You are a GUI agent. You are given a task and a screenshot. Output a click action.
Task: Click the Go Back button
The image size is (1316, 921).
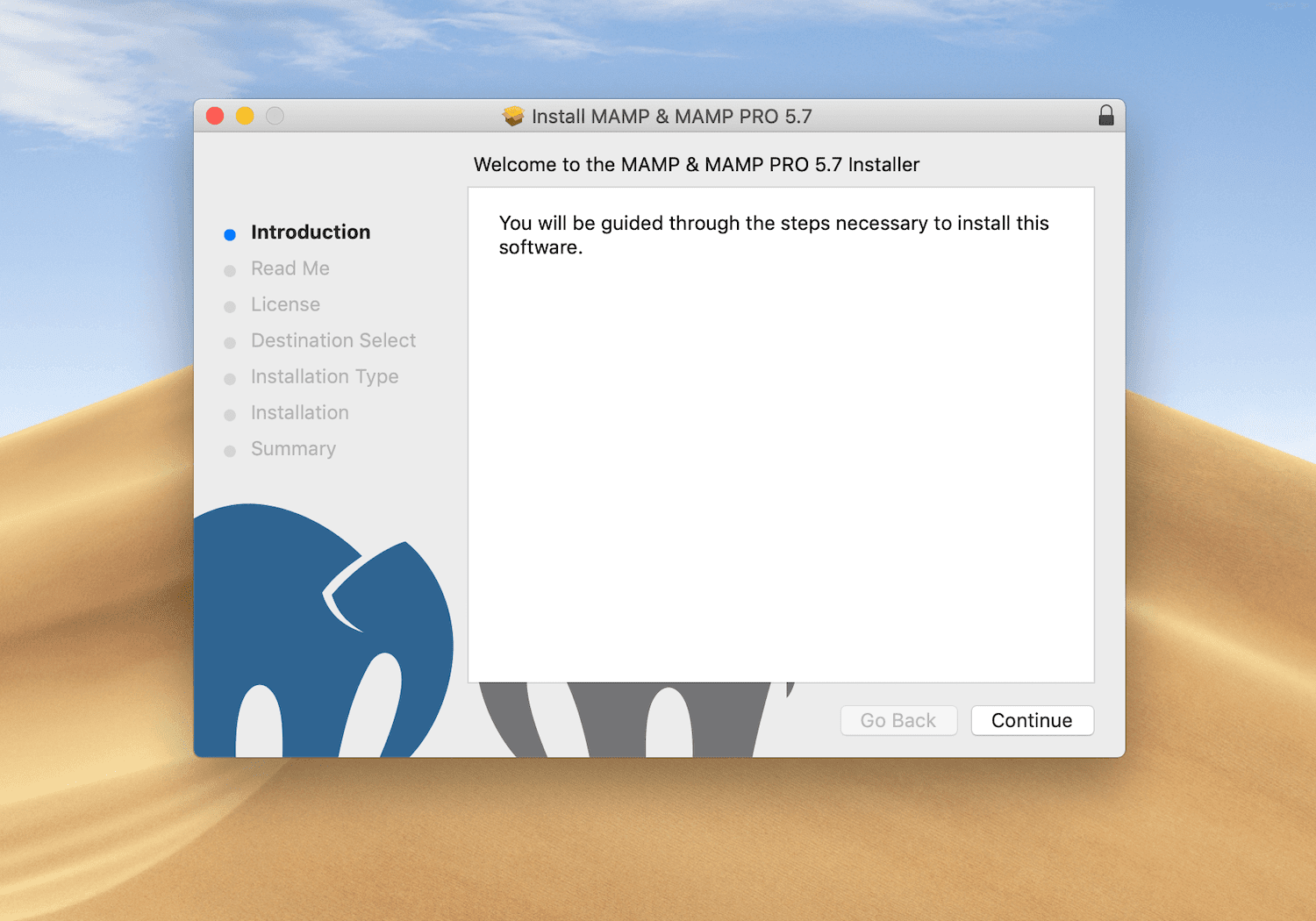(898, 720)
